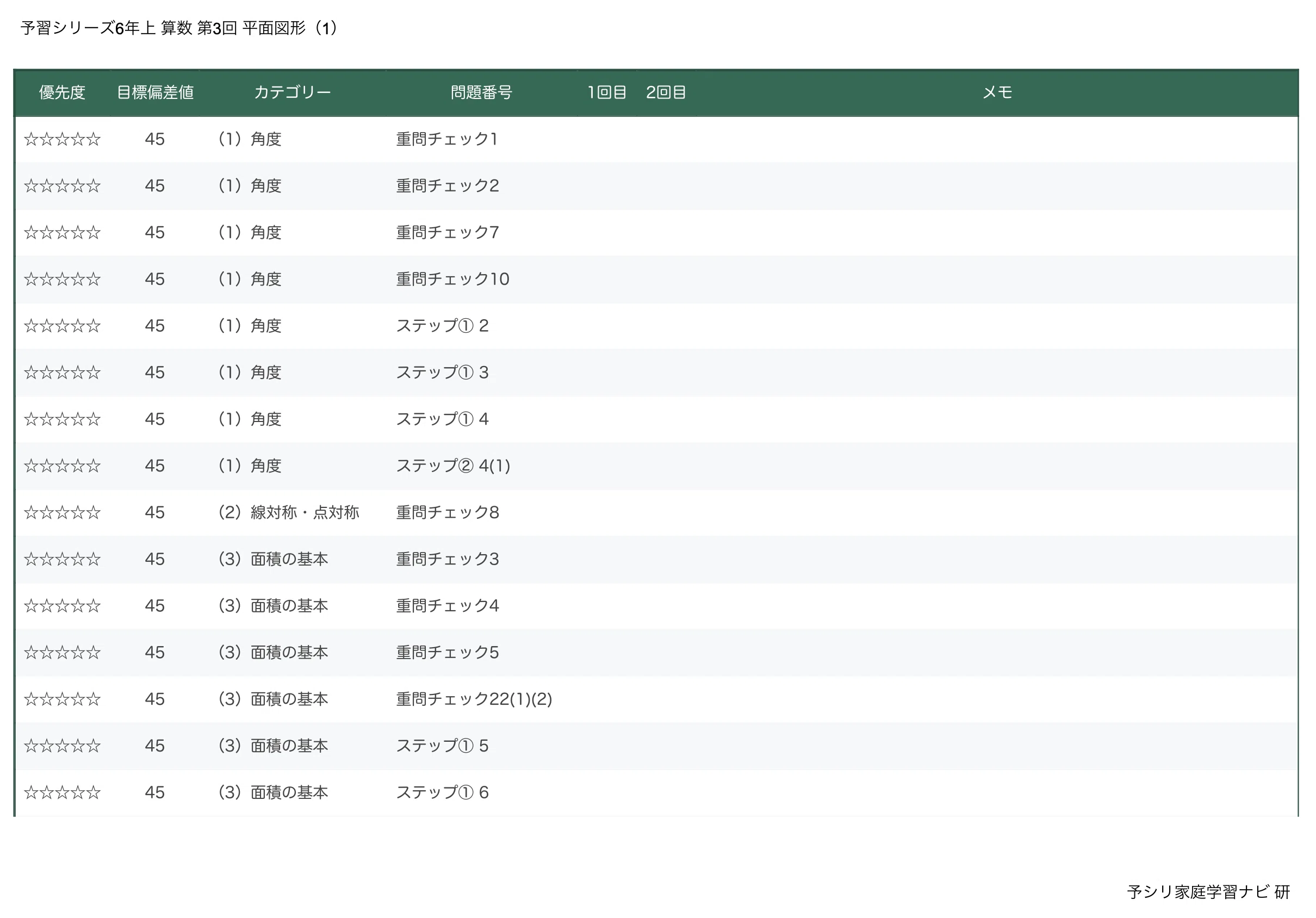1316x918 pixels.
Task: Click the star rating in 重問チェック8 row
Action: (63, 512)
